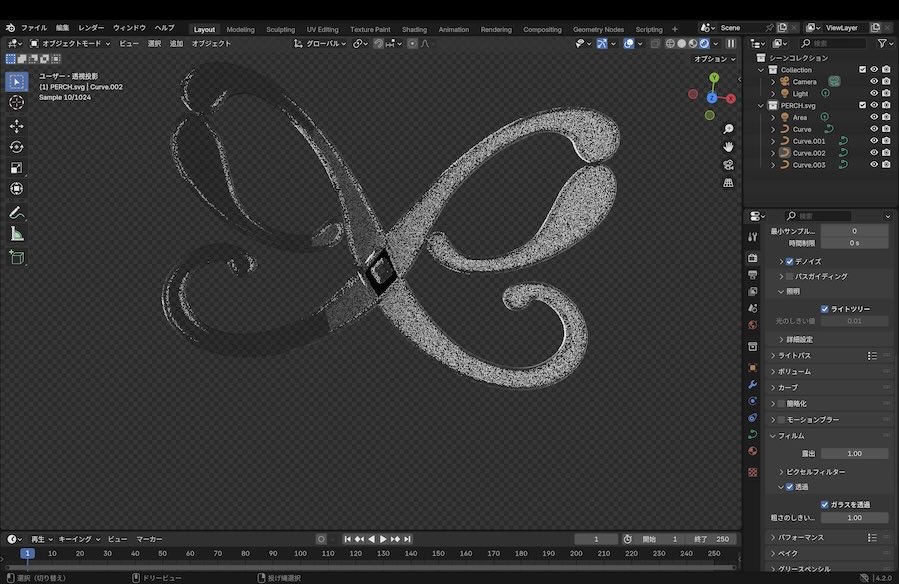Click the viewport zoom magnifier icon
The width and height of the screenshot is (899, 584).
(728, 129)
